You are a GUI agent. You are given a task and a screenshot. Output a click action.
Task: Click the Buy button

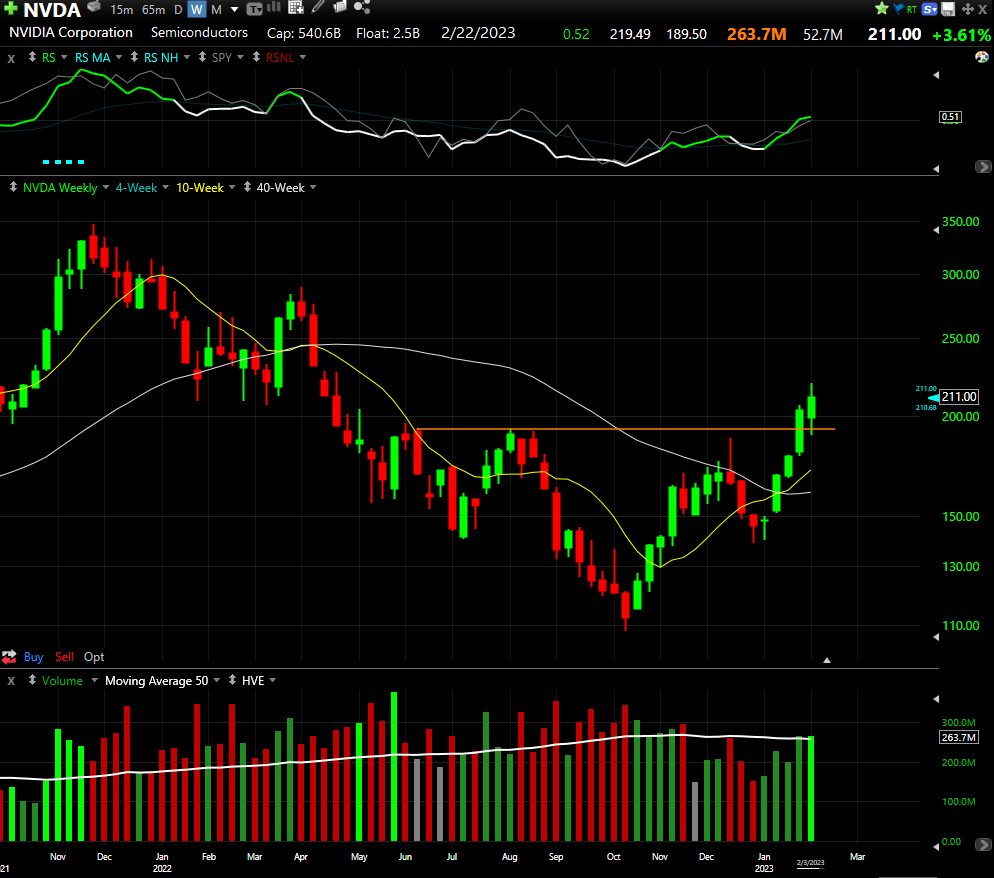point(34,657)
